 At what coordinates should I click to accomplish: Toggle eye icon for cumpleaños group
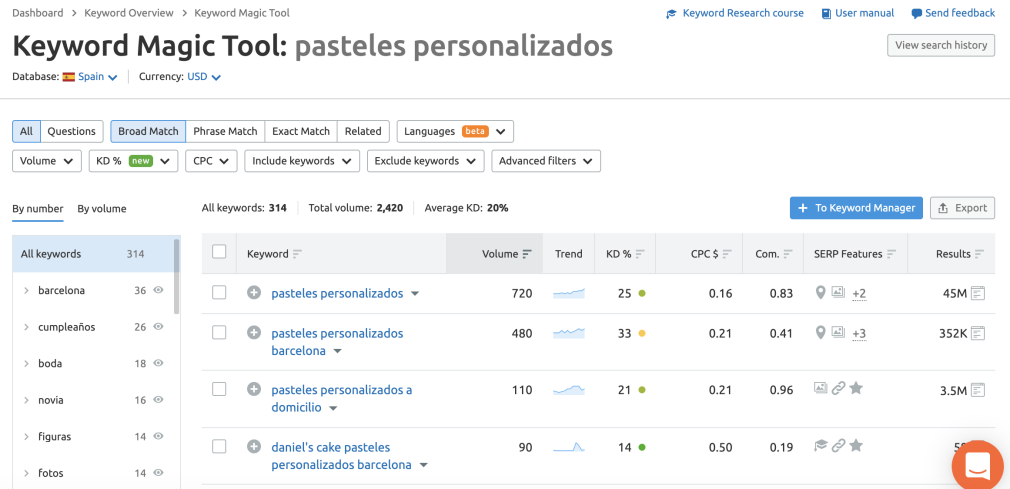(x=158, y=327)
